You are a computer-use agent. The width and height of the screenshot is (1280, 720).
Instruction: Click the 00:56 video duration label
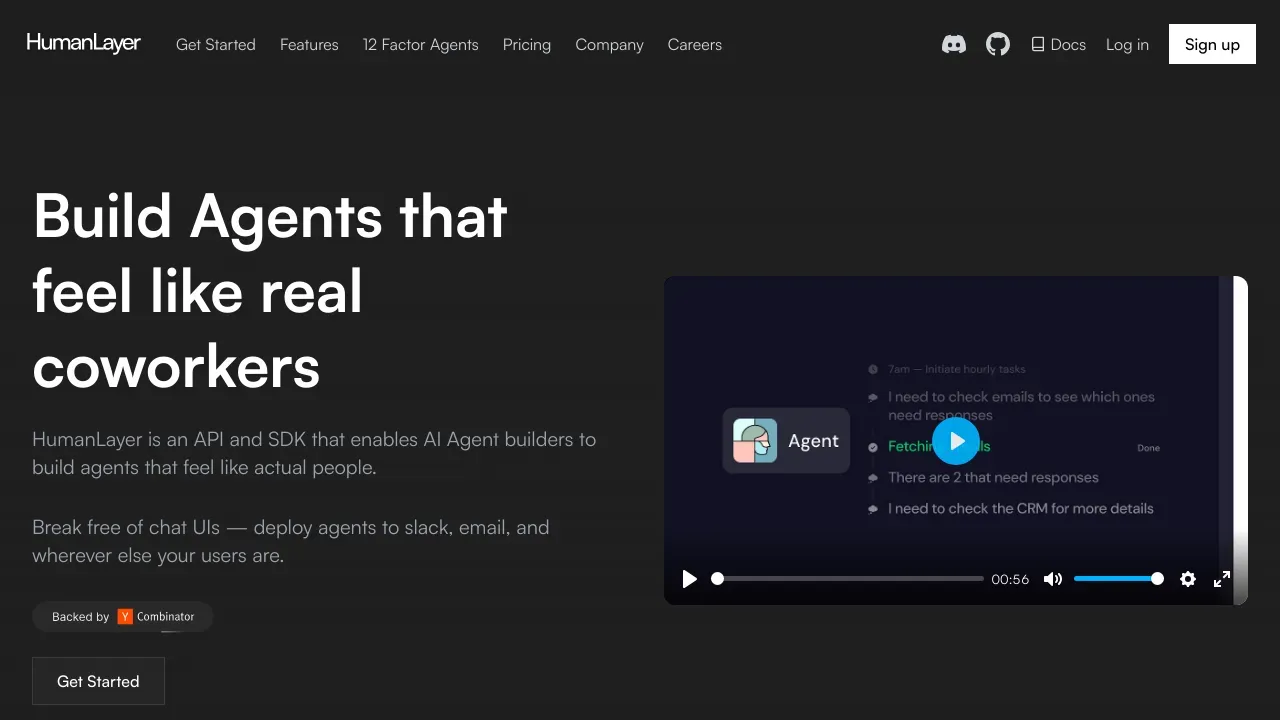pyautogui.click(x=1010, y=579)
